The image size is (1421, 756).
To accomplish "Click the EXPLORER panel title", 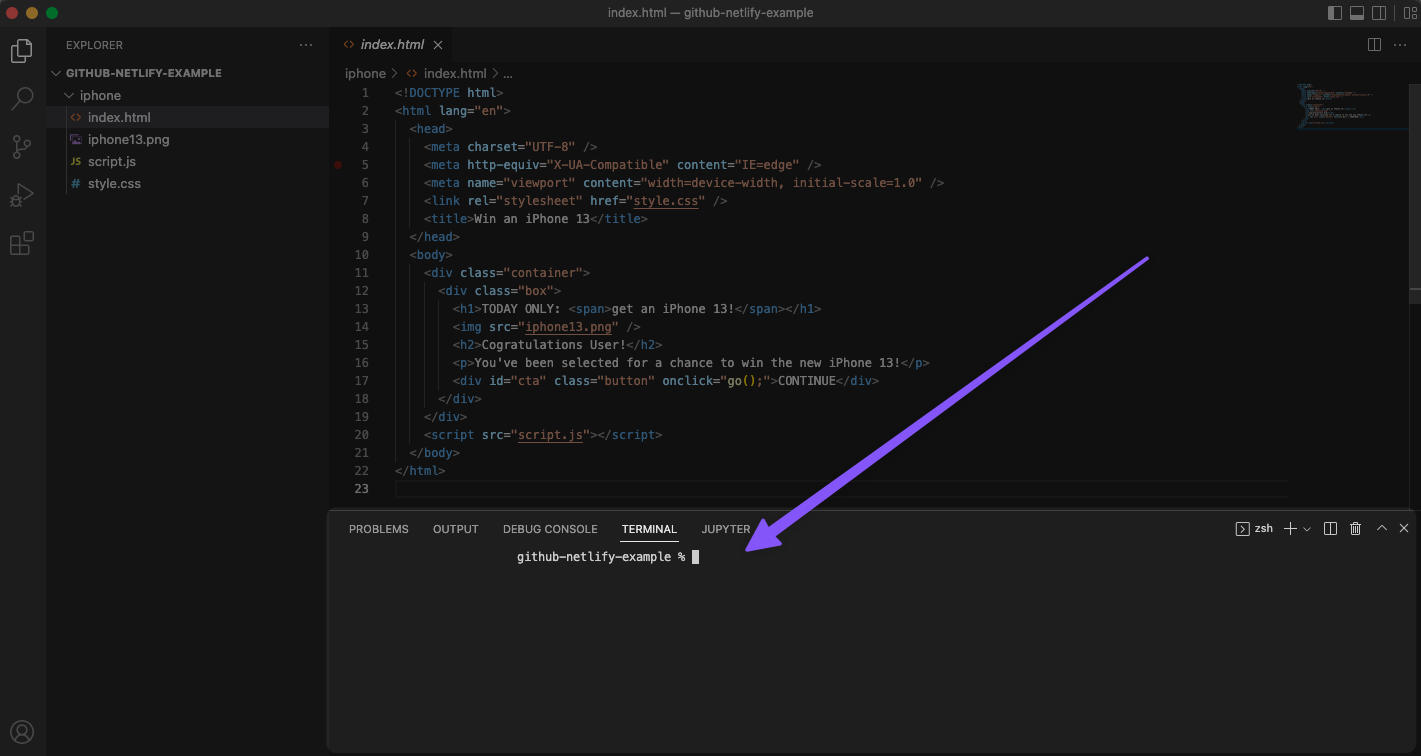I will [95, 45].
